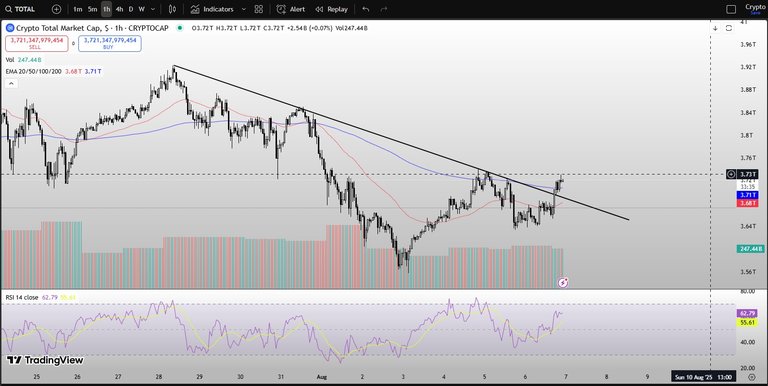Click the blue CRYPTOCAP symbol logo
The image size is (768, 386).
pyautogui.click(x=10, y=28)
